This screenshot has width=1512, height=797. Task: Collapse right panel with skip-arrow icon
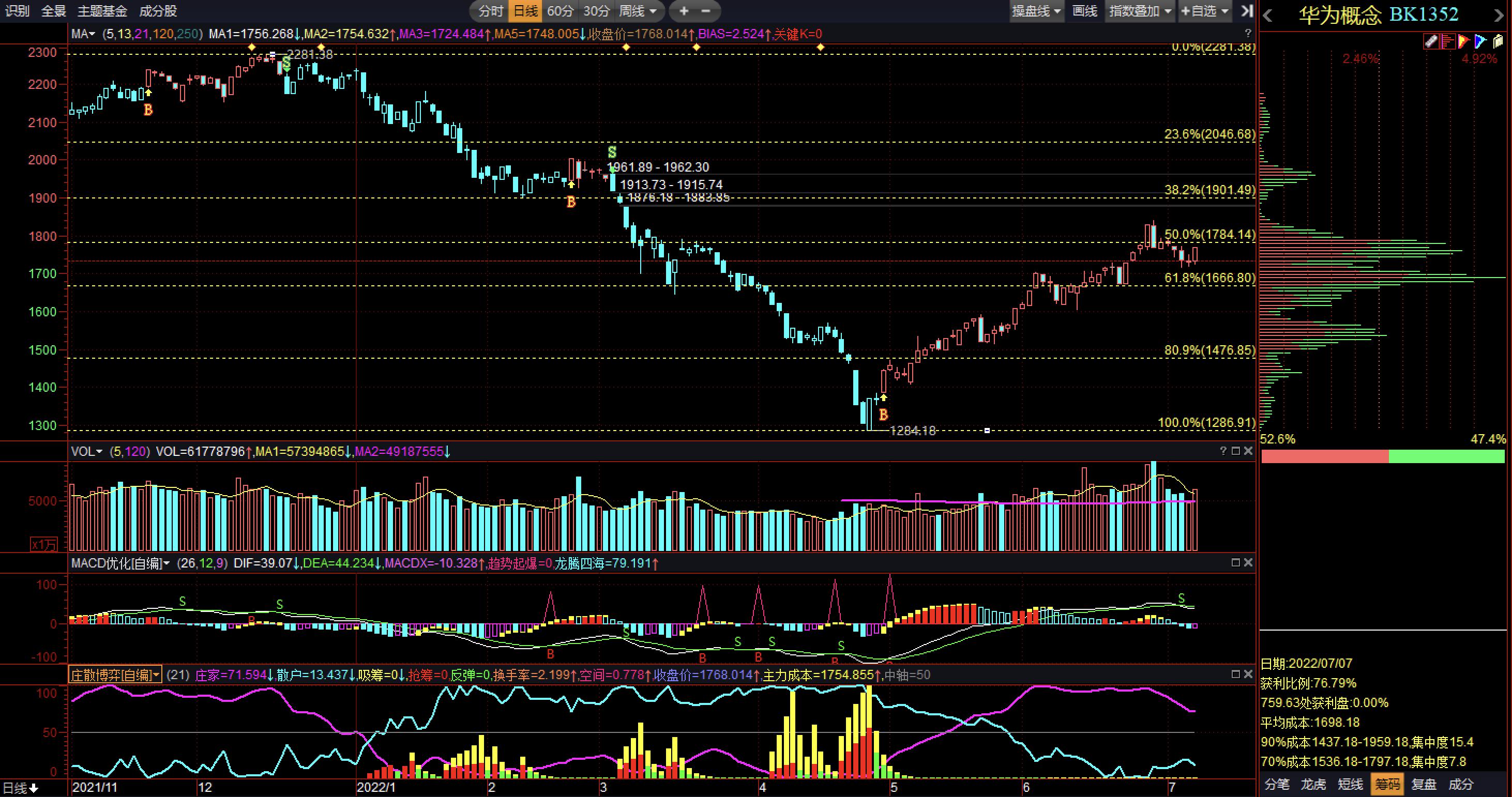click(x=1247, y=10)
